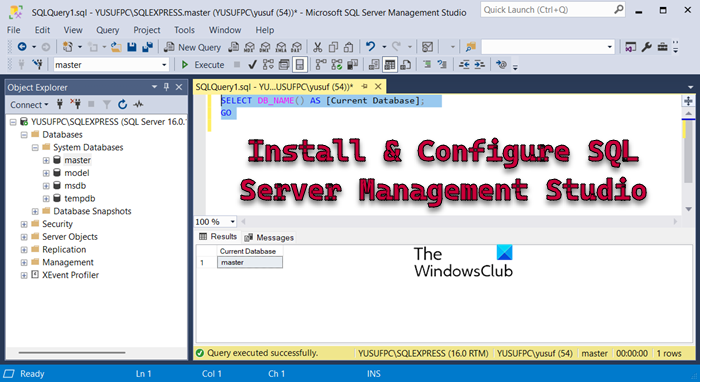This screenshot has width=702, height=382.
Task: Click the Change Connection icon
Action: pyautogui.click(x=38, y=64)
